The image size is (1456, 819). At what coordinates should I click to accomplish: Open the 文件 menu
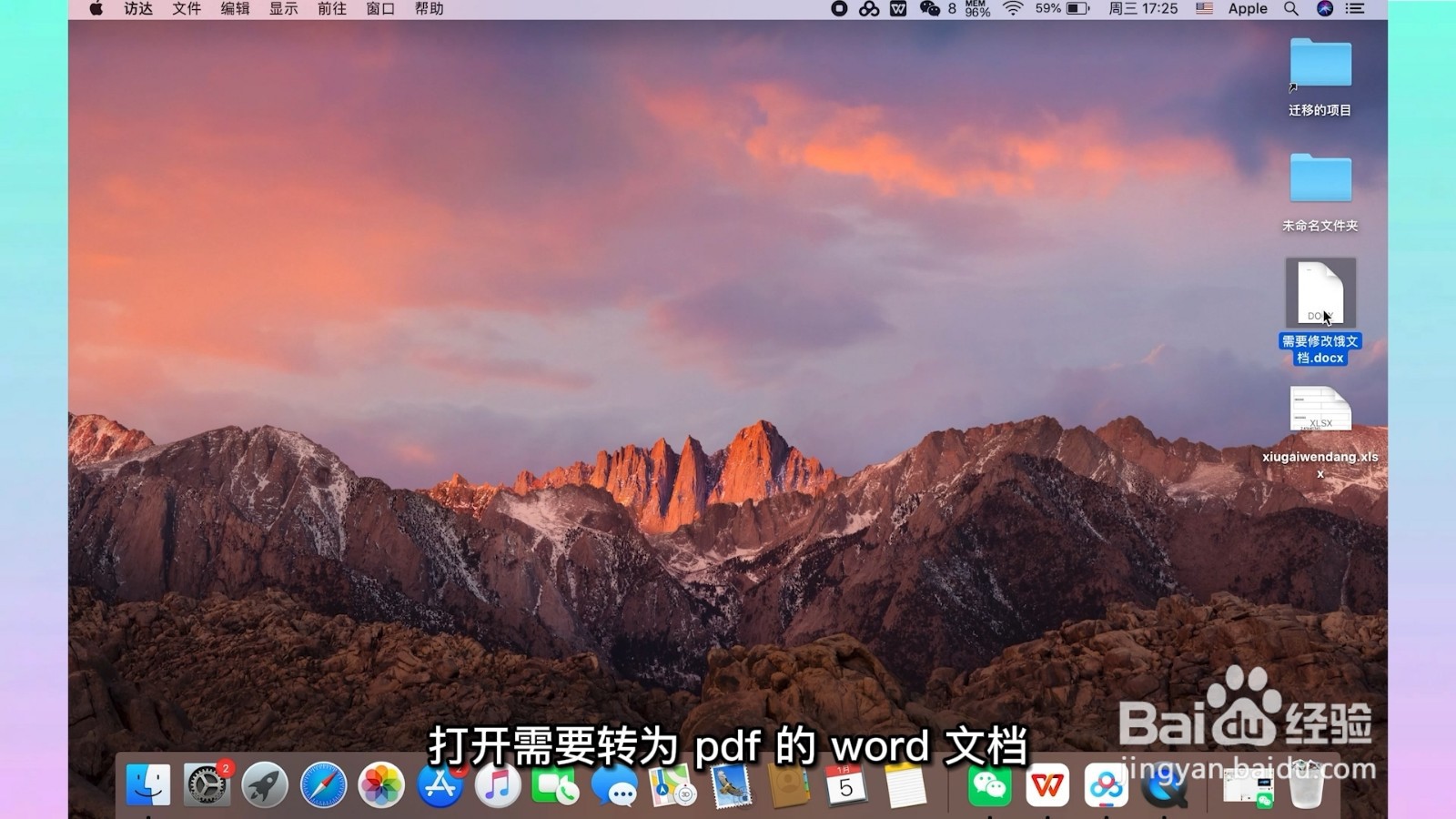pyautogui.click(x=184, y=10)
